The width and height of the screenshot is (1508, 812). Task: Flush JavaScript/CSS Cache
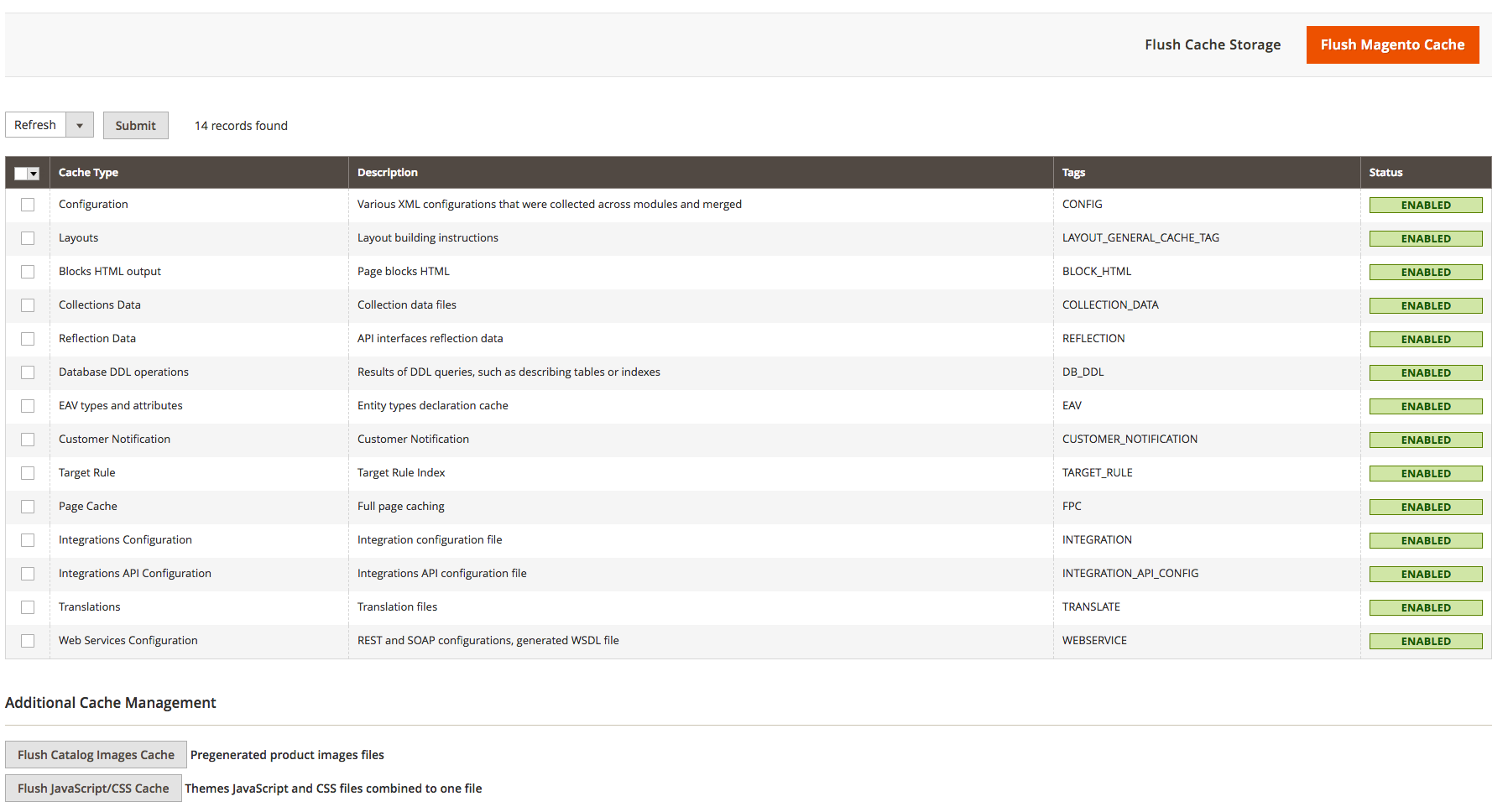pos(93,788)
